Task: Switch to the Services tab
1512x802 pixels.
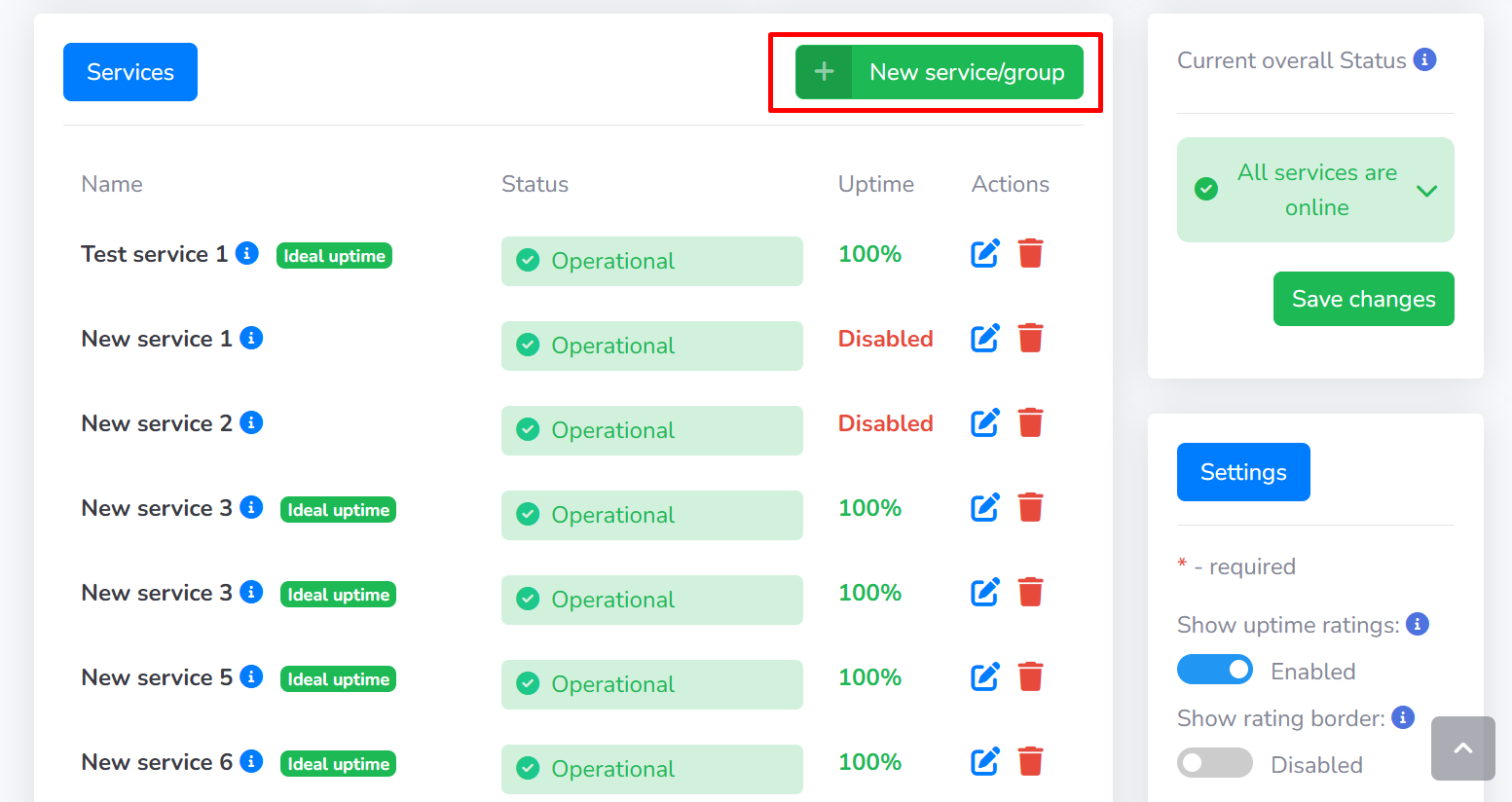Action: pos(129,71)
